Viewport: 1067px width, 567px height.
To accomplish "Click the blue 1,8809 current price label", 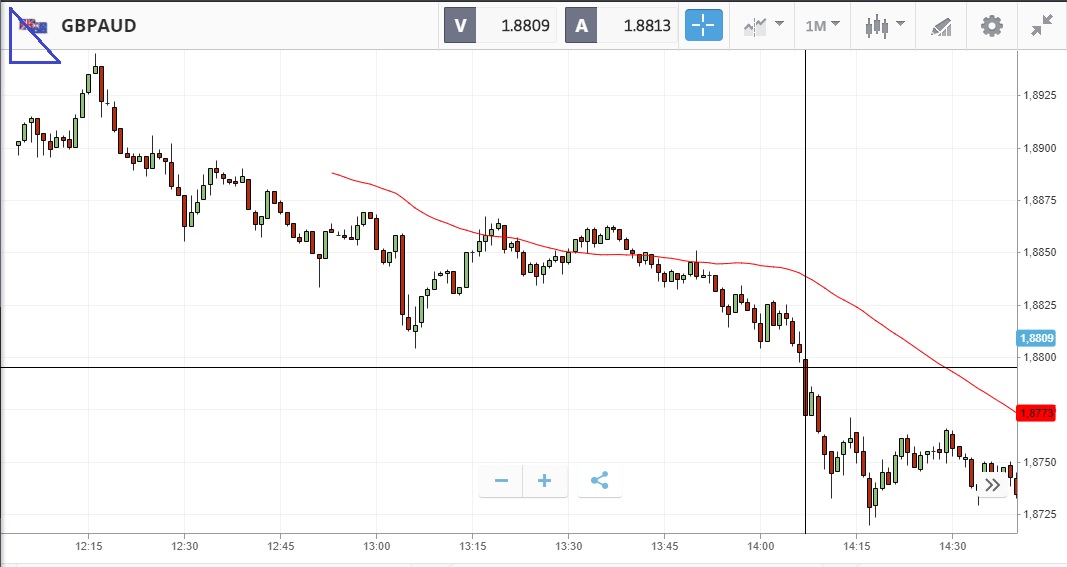I will (1036, 338).
